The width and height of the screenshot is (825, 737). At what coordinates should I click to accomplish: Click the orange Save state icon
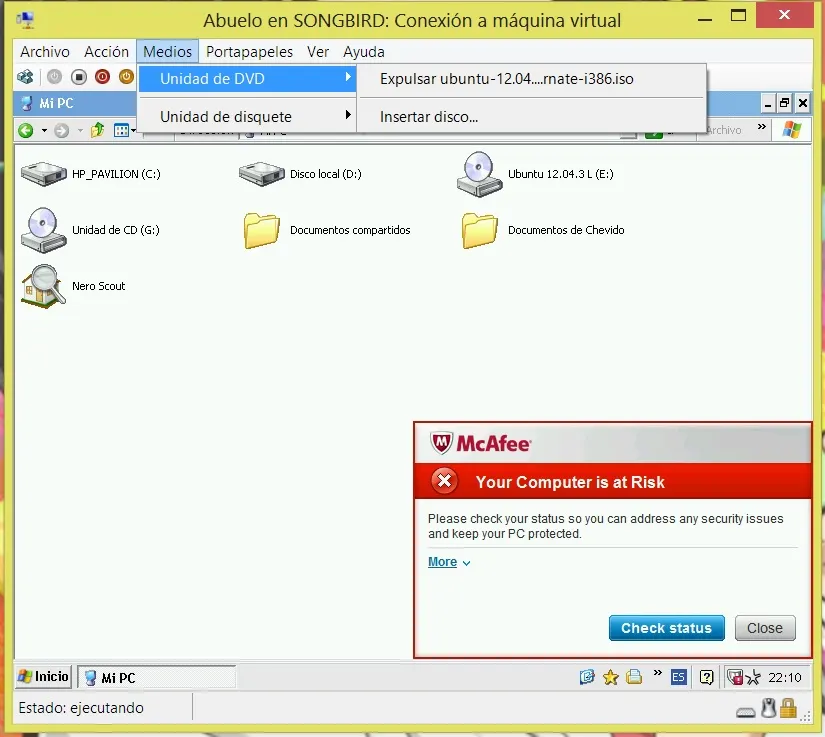point(126,77)
